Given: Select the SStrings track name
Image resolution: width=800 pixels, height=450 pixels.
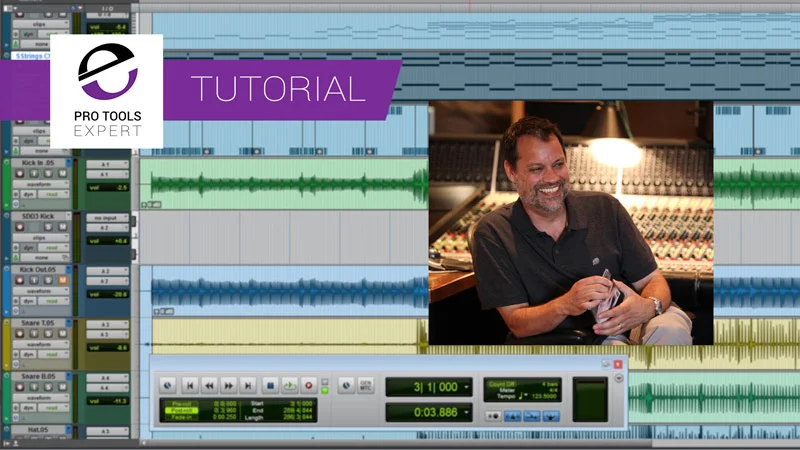Looking at the screenshot, I should tap(32, 56).
